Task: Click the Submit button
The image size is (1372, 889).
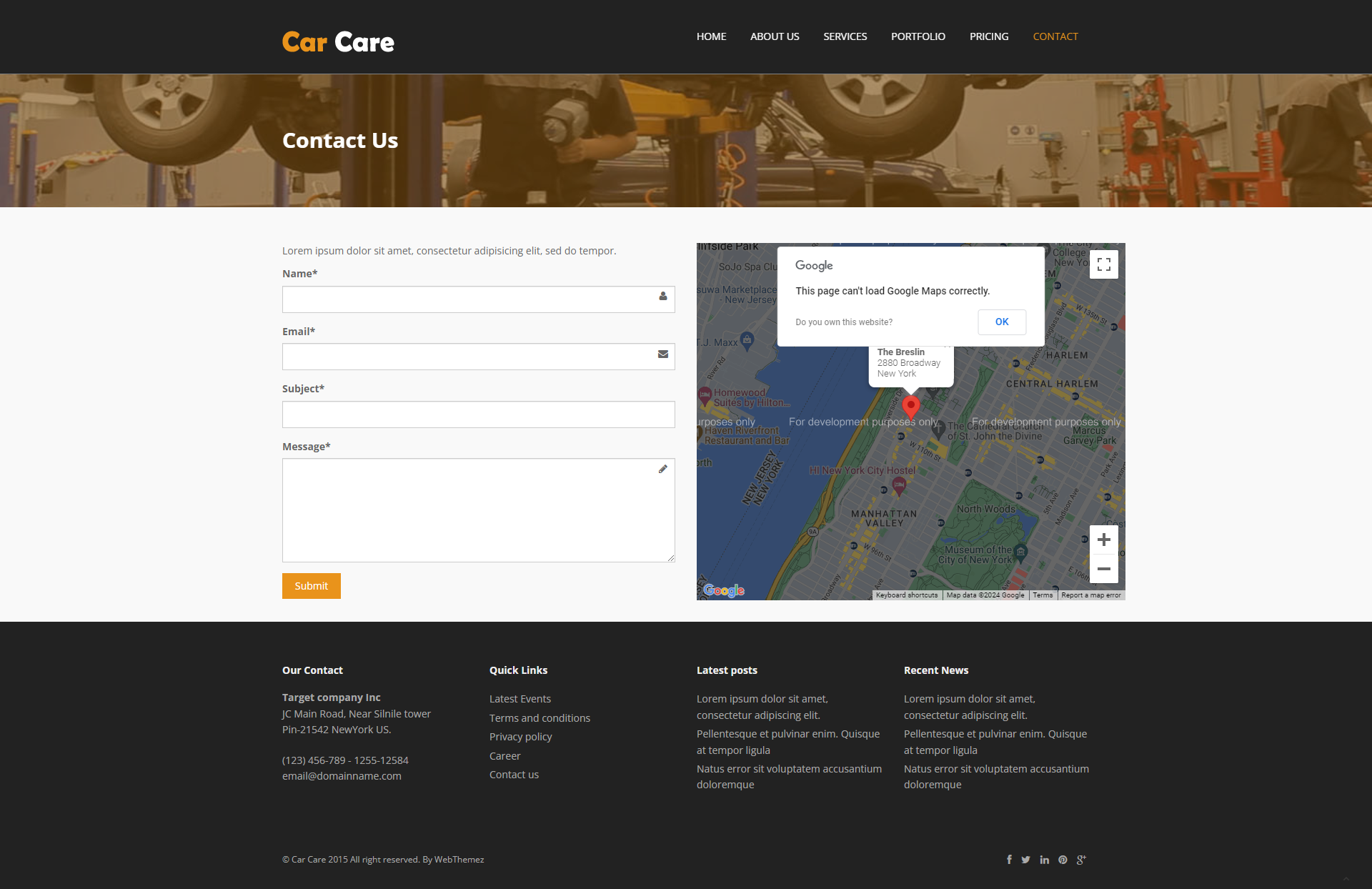Action: click(x=311, y=585)
